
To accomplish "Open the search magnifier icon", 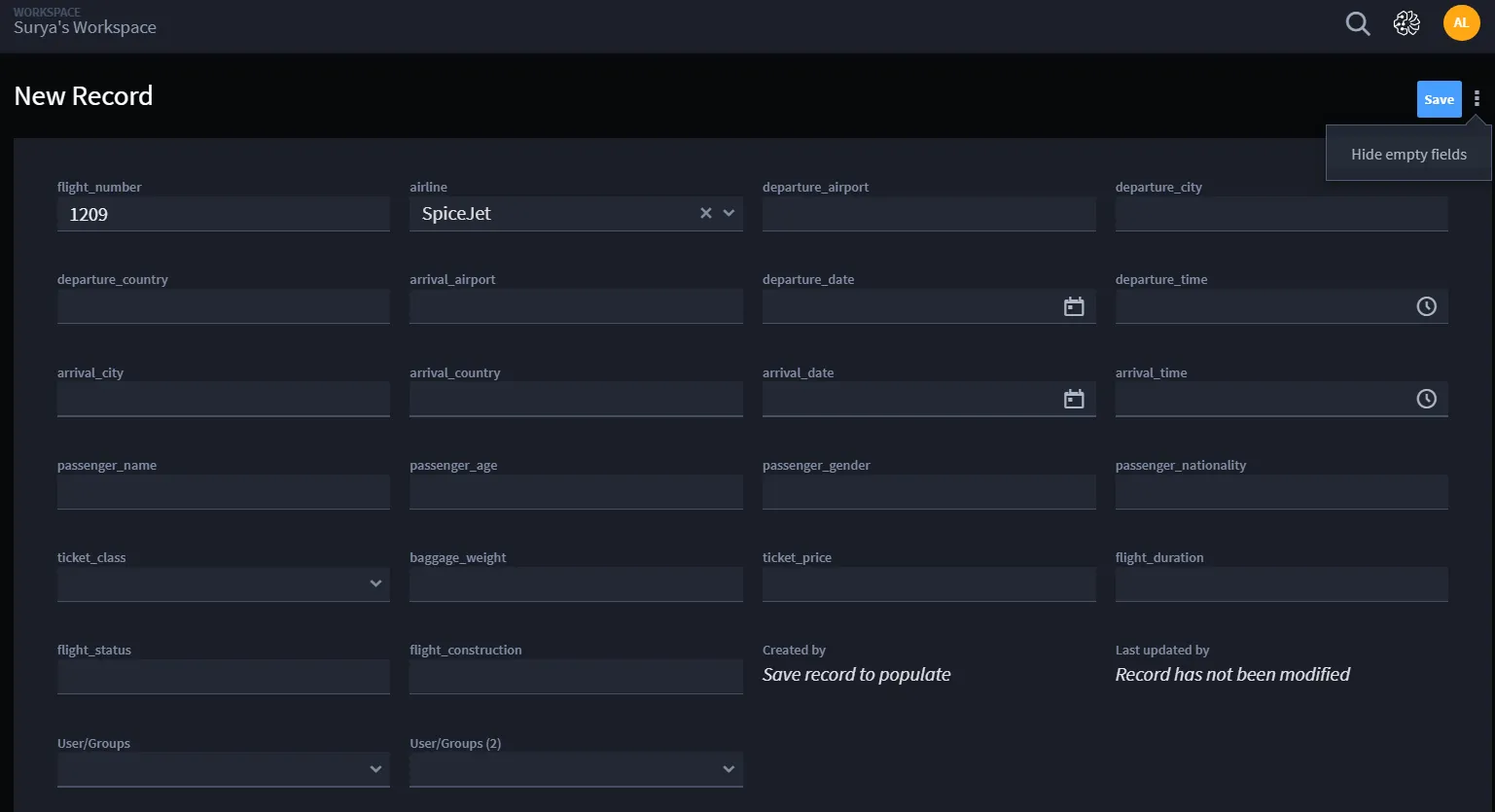I will [1358, 23].
